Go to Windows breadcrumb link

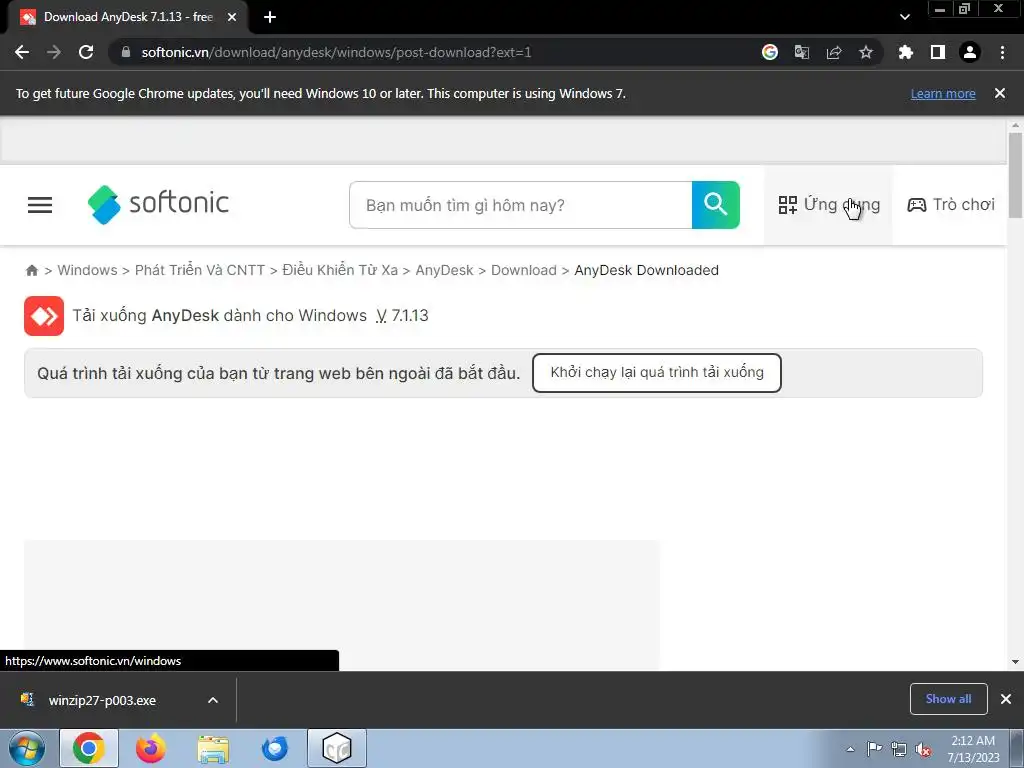[88, 270]
